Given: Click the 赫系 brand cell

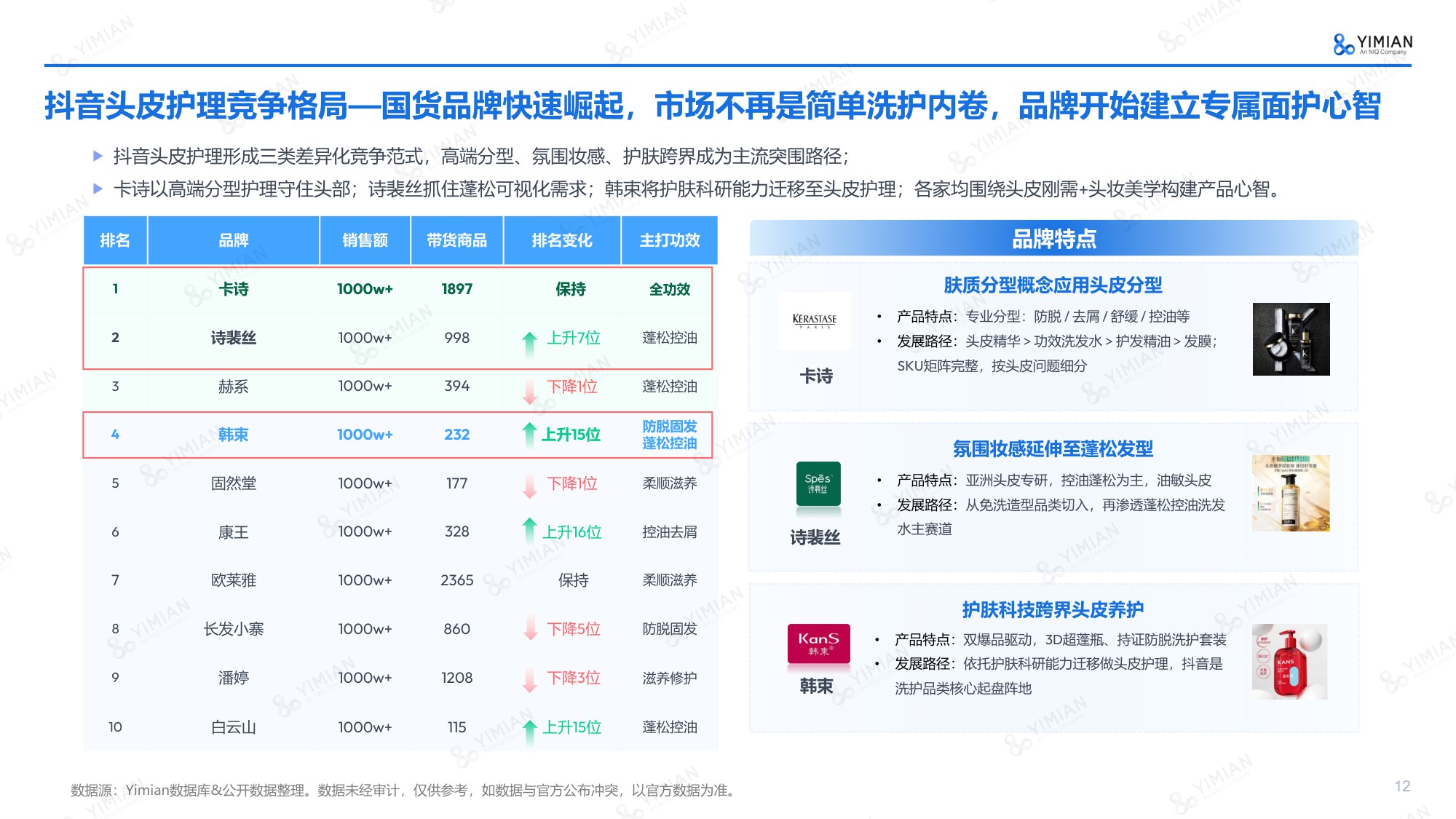Looking at the screenshot, I should (234, 387).
